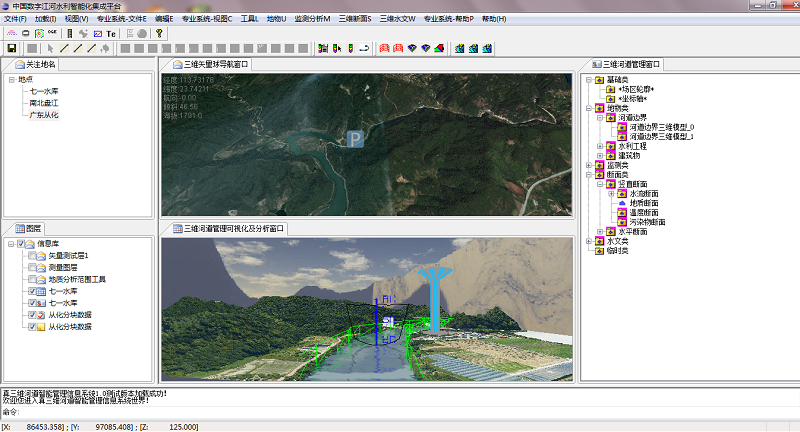Select the 南北盘江 place name
This screenshot has width=800, height=432.
click(x=44, y=103)
